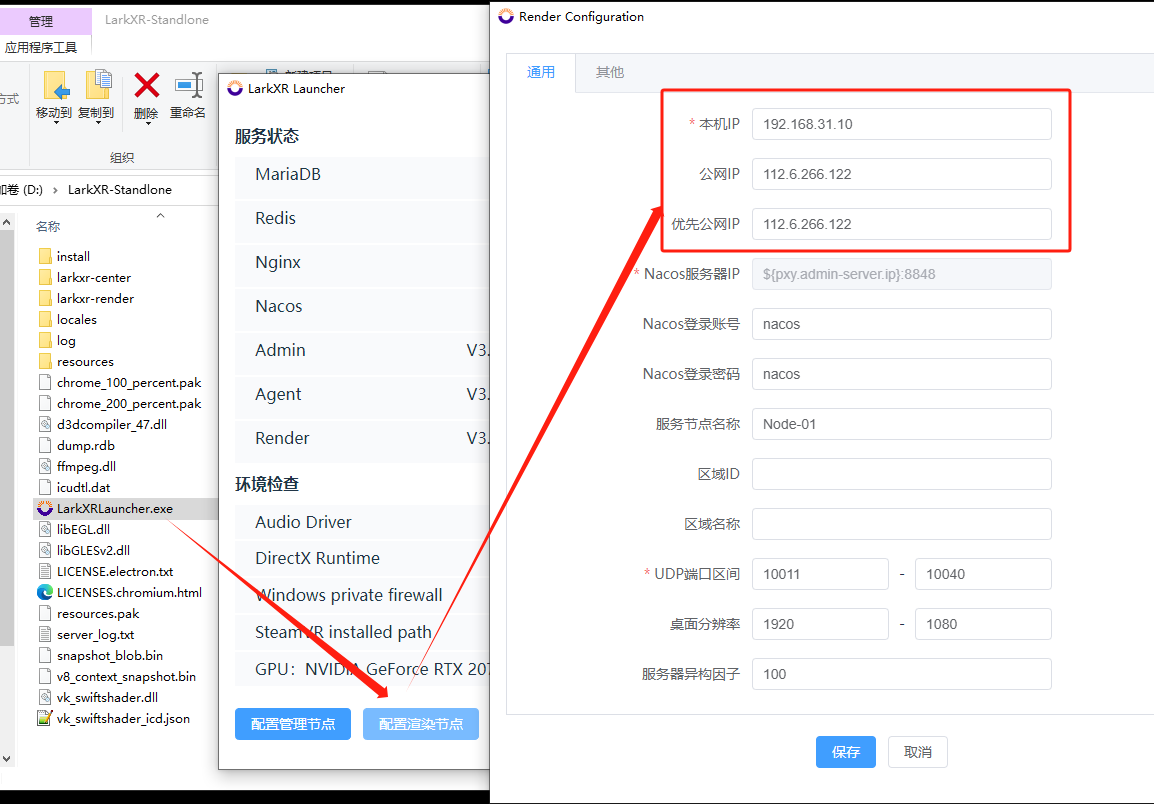This screenshot has height=804, width=1154.
Task: Select the larkxr-render folder icon
Action: coord(45,298)
